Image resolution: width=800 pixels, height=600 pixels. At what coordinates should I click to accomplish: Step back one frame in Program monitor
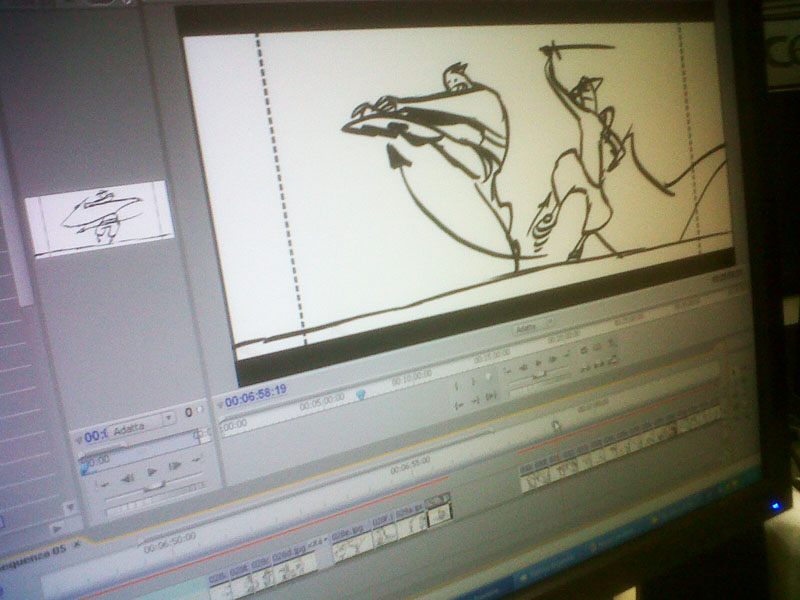[524, 367]
